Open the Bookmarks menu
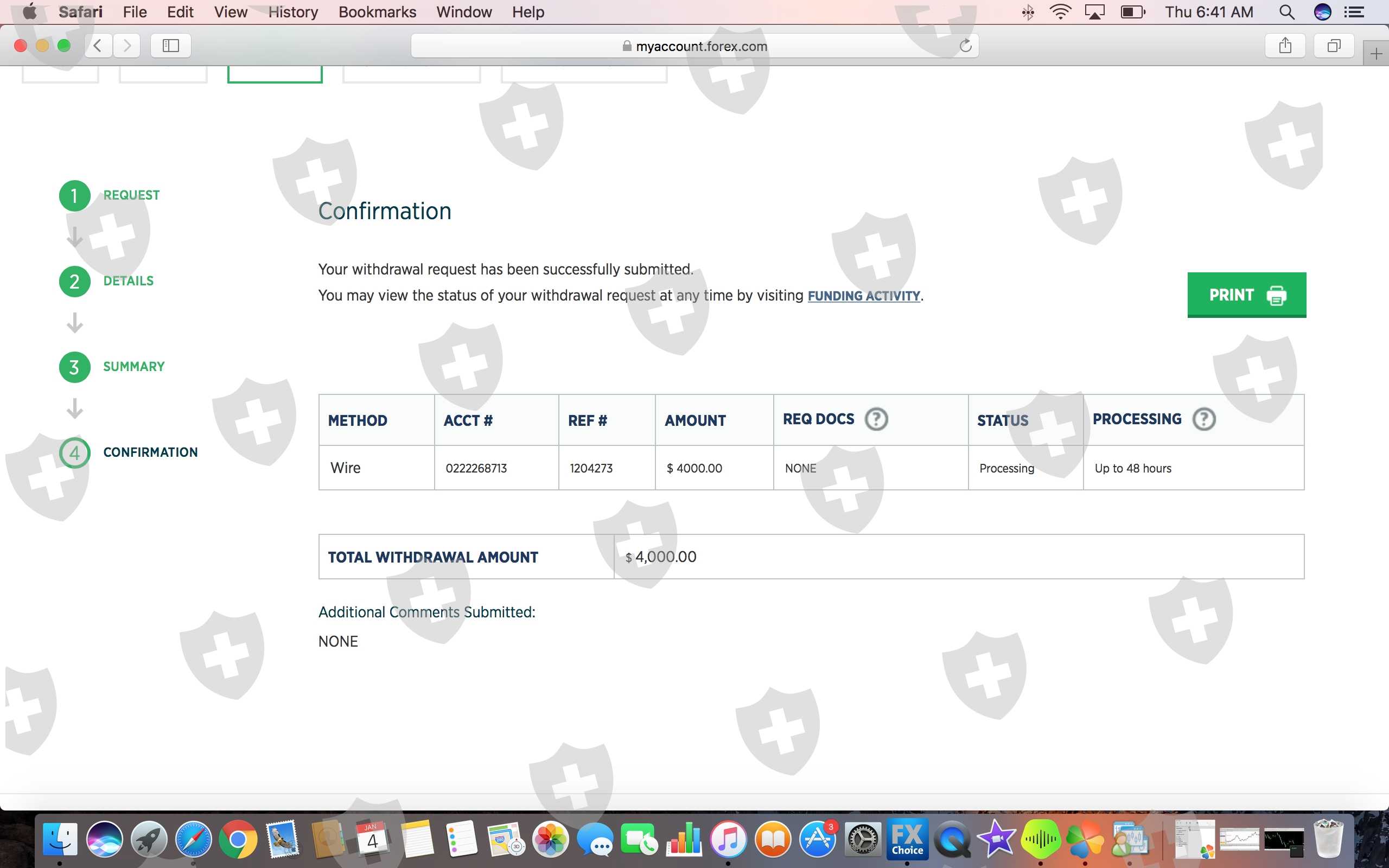The width and height of the screenshot is (1389, 868). pyautogui.click(x=377, y=12)
